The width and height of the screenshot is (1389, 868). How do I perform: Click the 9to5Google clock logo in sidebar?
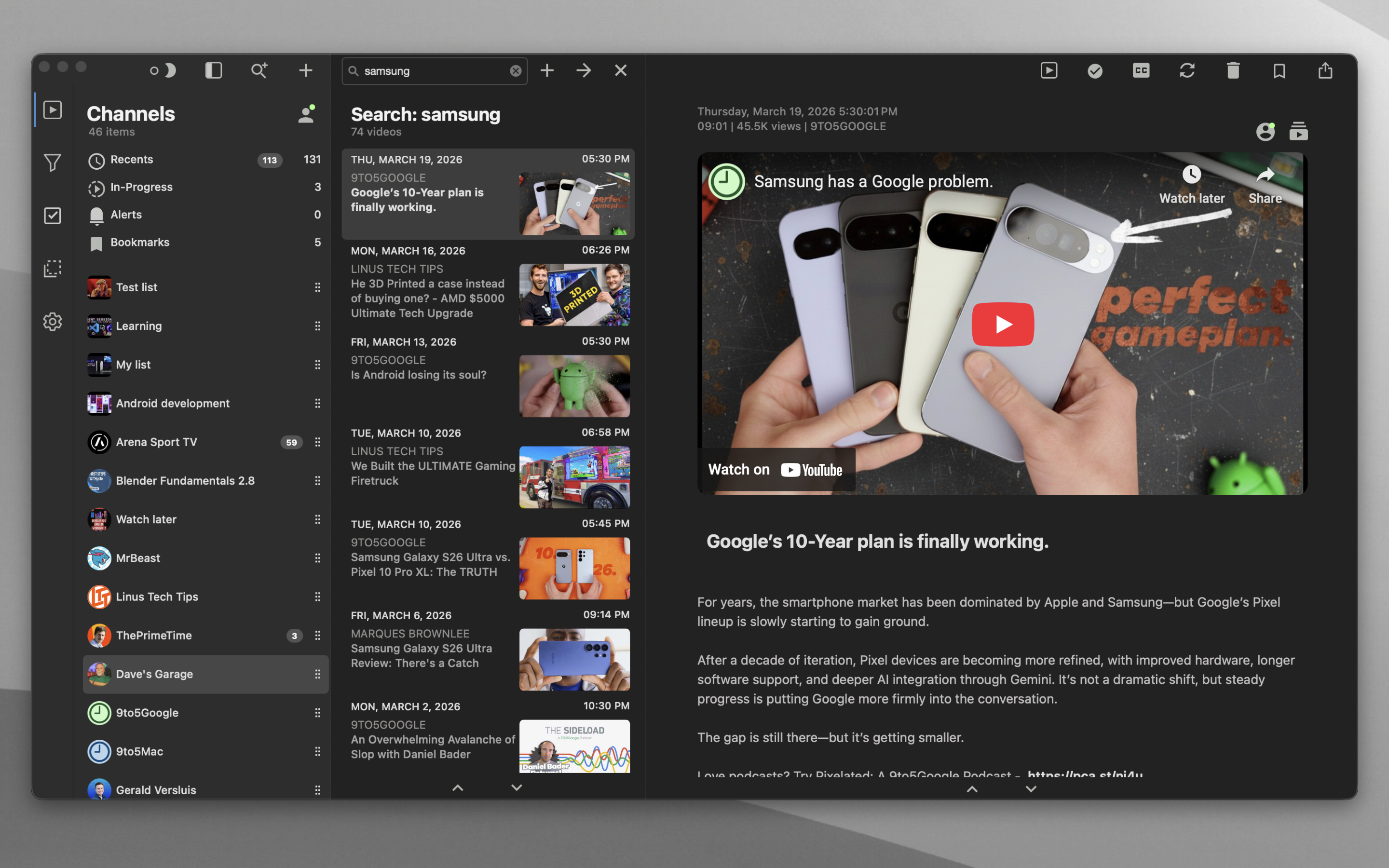[x=99, y=713]
